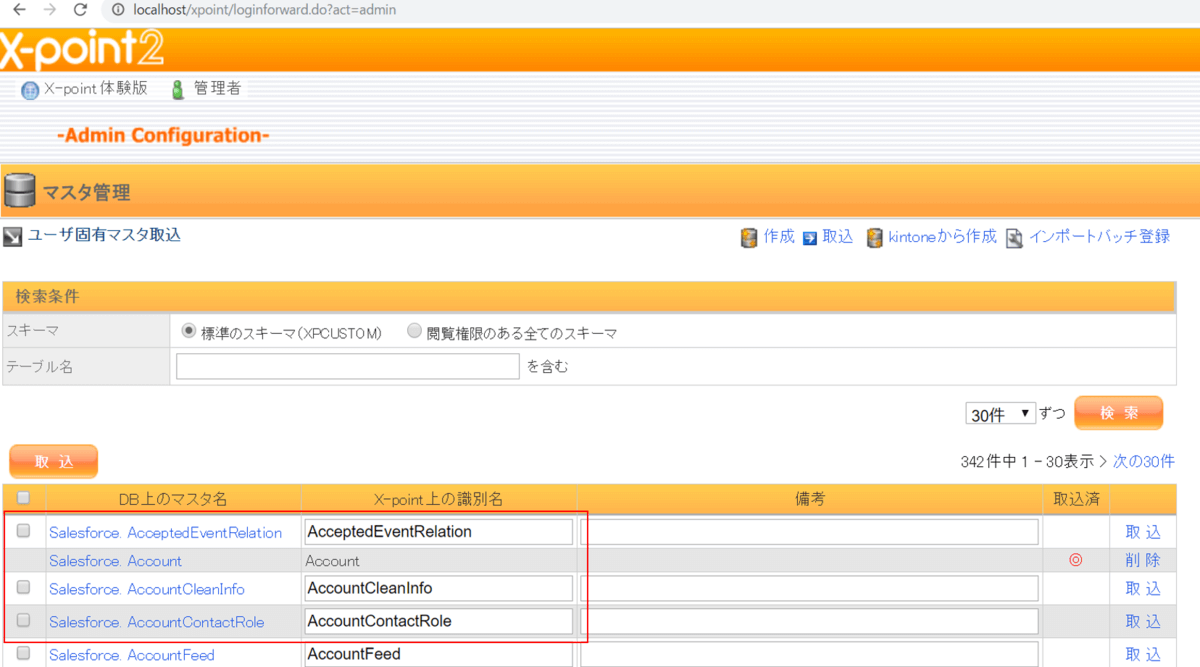Click 備考 input for AccountCleanInfo row
This screenshot has height=667, width=1200.
coord(809,588)
